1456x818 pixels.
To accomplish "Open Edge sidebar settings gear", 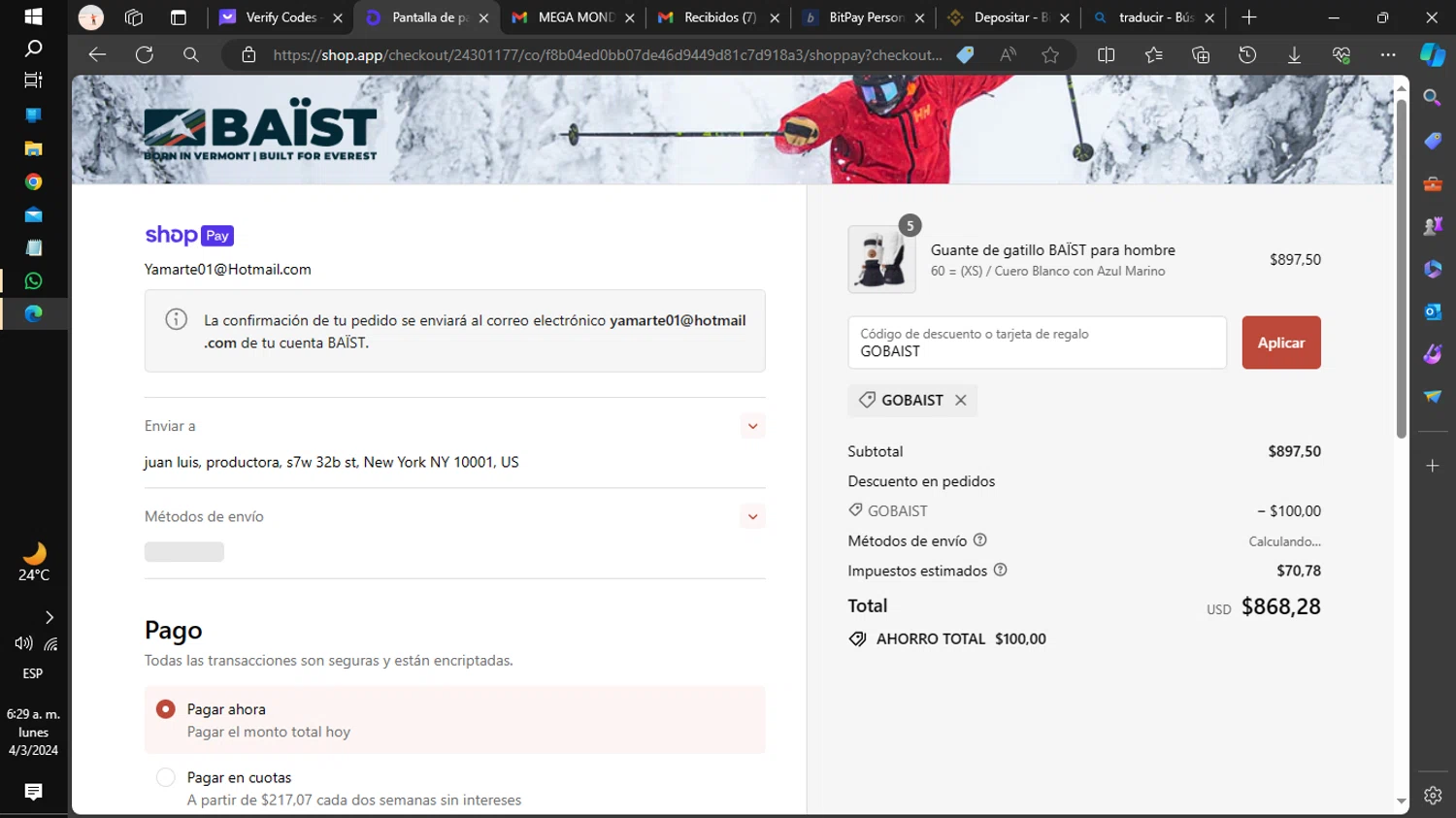I will click(1433, 796).
